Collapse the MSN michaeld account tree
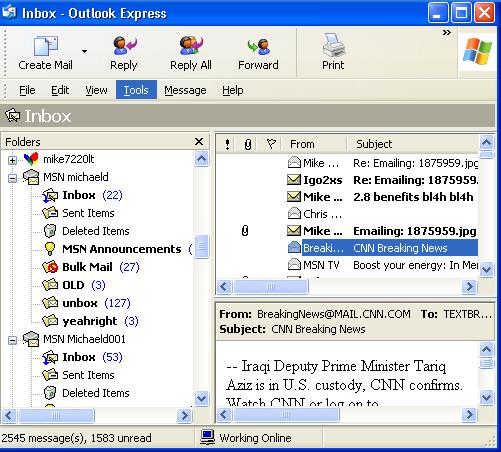501x452 pixels. [x=12, y=178]
